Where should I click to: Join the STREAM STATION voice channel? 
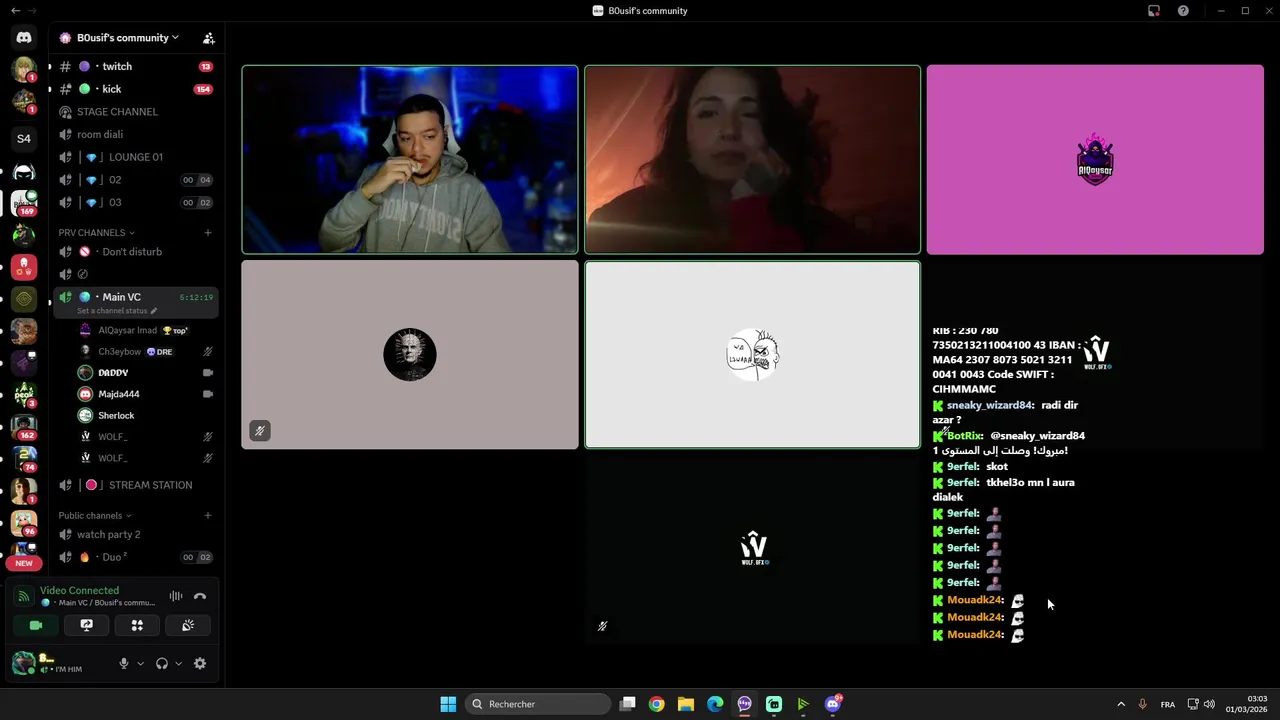click(x=136, y=485)
